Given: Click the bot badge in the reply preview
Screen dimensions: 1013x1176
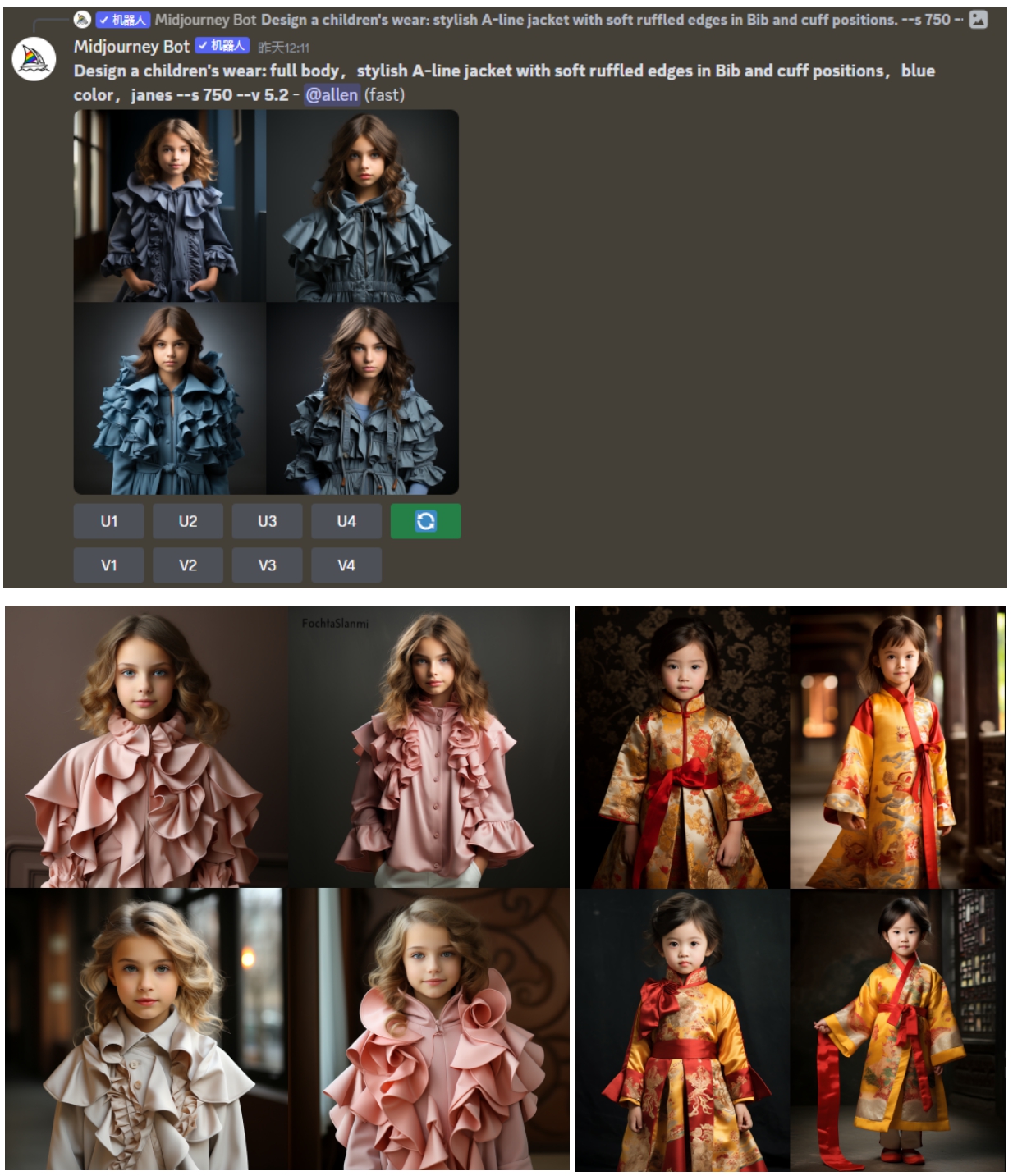Looking at the screenshot, I should [122, 20].
